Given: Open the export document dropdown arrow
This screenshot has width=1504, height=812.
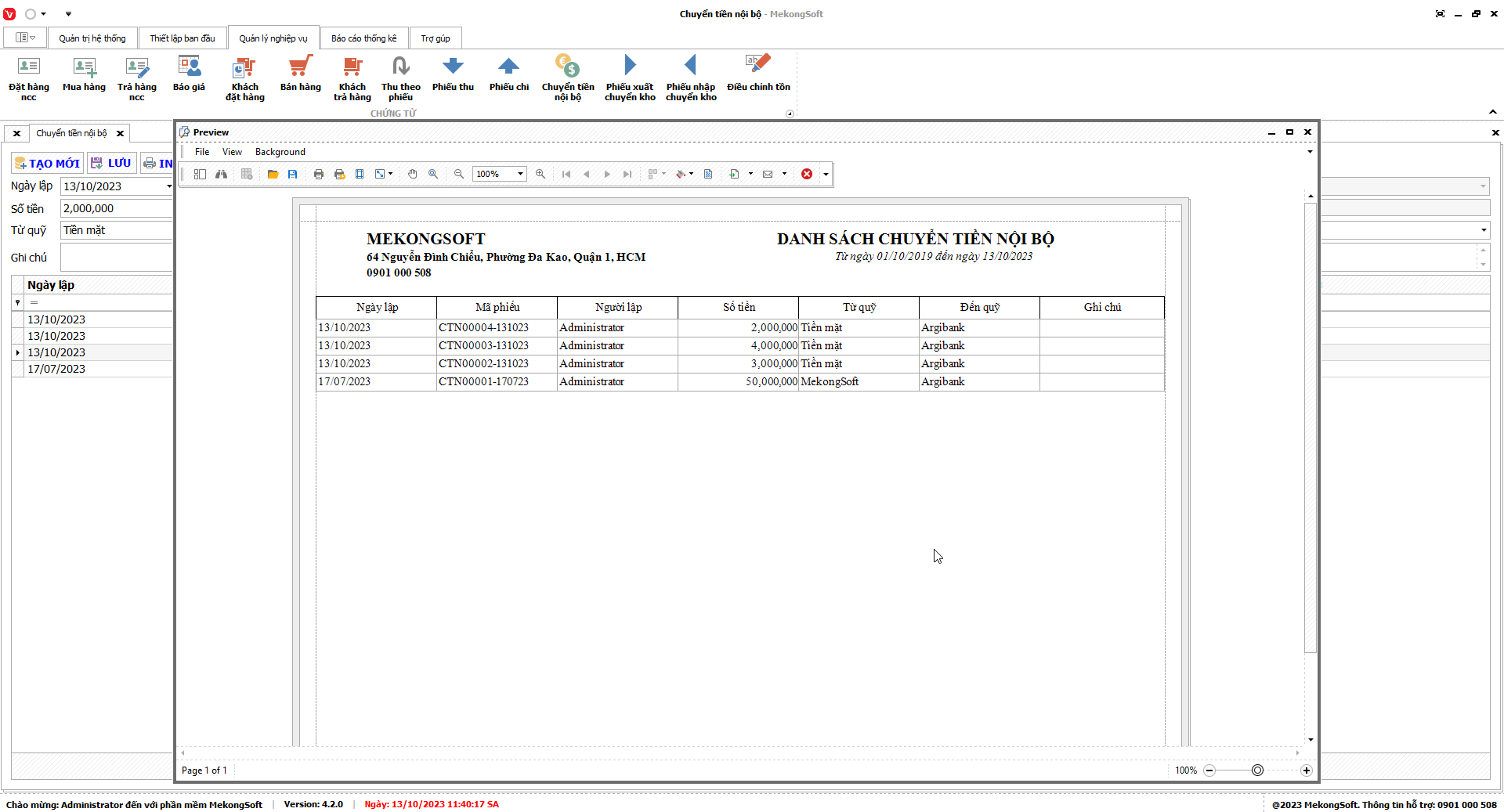Looking at the screenshot, I should click(x=750, y=174).
